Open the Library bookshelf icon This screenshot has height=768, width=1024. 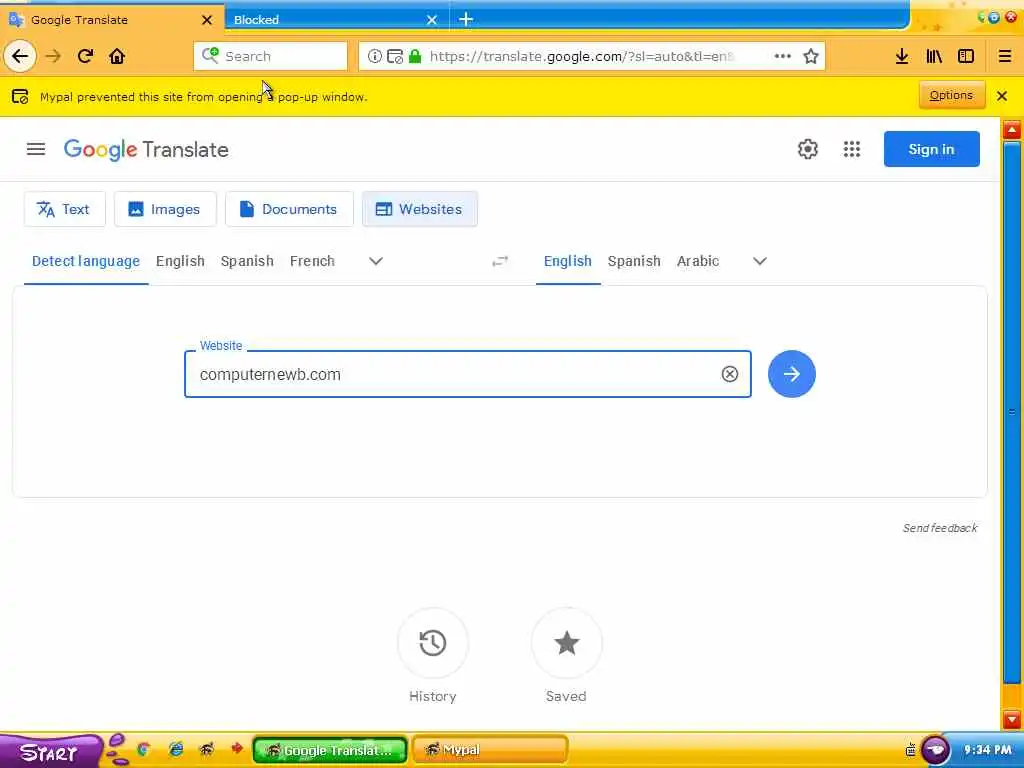click(934, 56)
